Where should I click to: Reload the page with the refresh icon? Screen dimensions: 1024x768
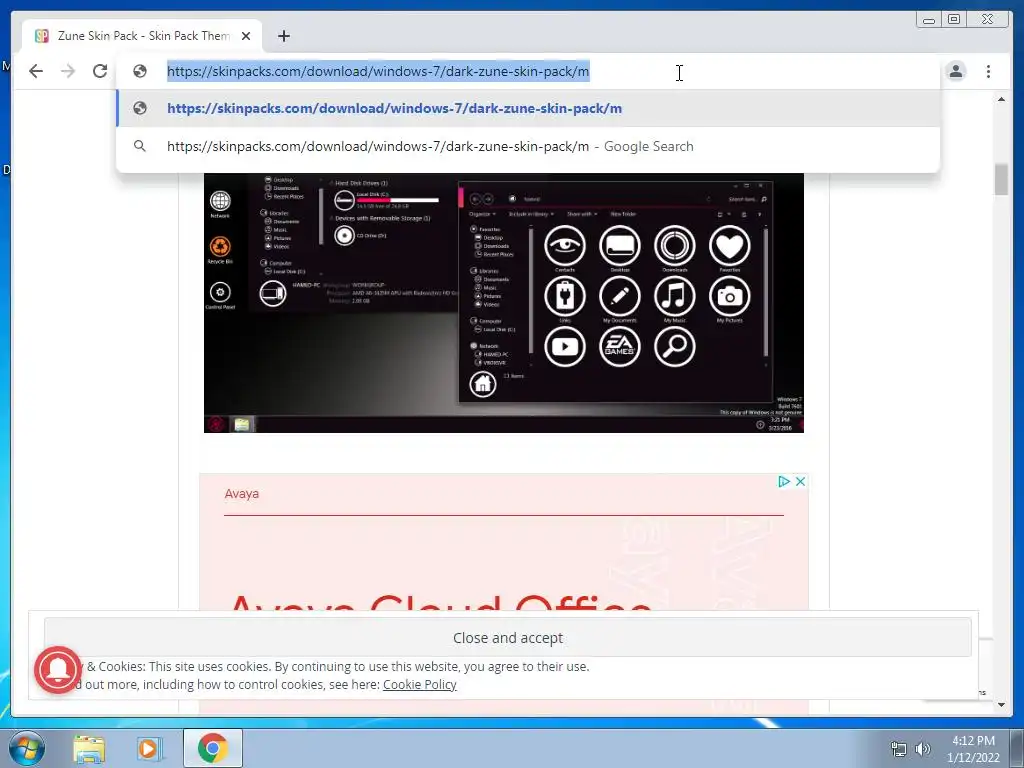coord(100,71)
